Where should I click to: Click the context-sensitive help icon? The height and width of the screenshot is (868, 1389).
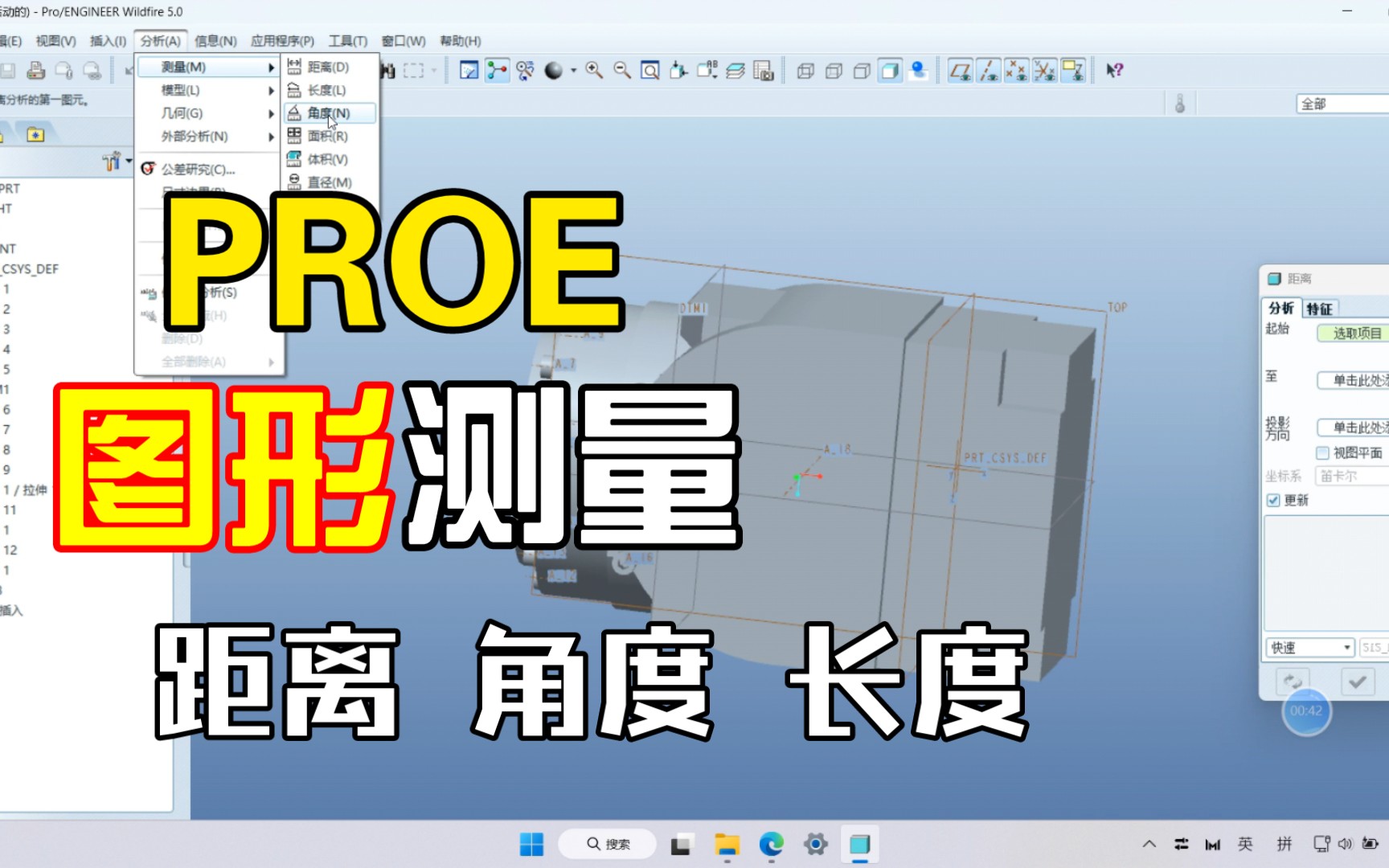coord(1114,71)
